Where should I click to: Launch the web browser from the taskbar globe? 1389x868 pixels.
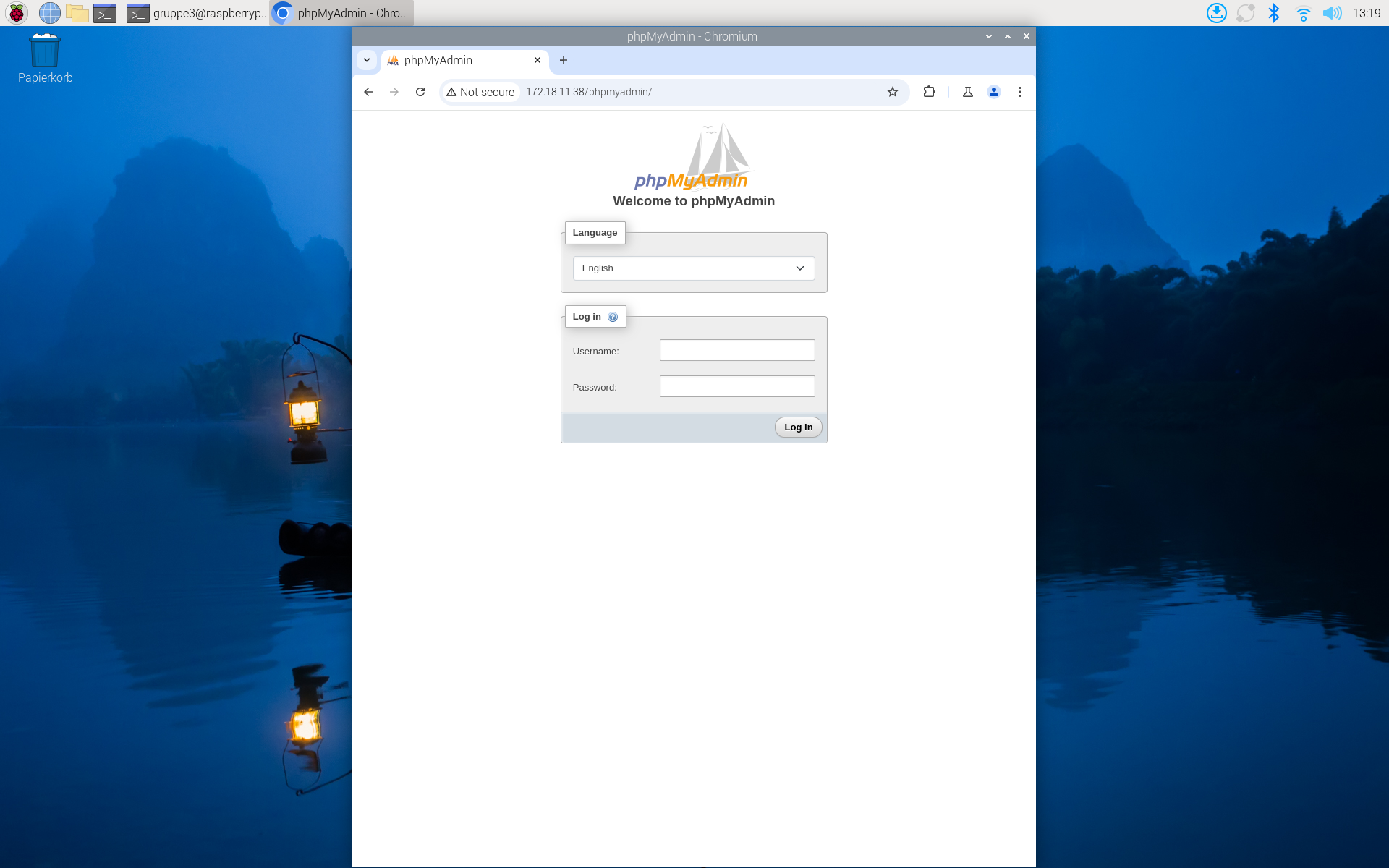click(49, 13)
